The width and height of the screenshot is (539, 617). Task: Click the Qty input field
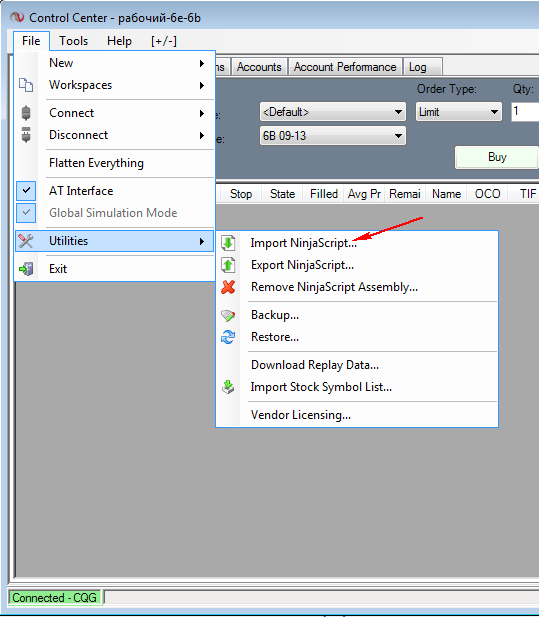(x=525, y=112)
